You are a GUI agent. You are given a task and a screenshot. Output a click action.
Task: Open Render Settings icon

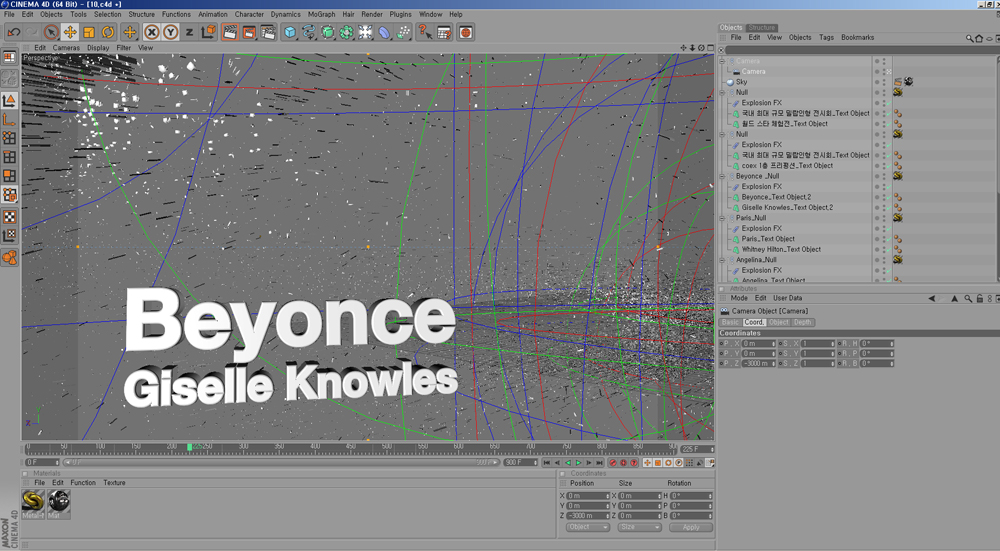268,32
